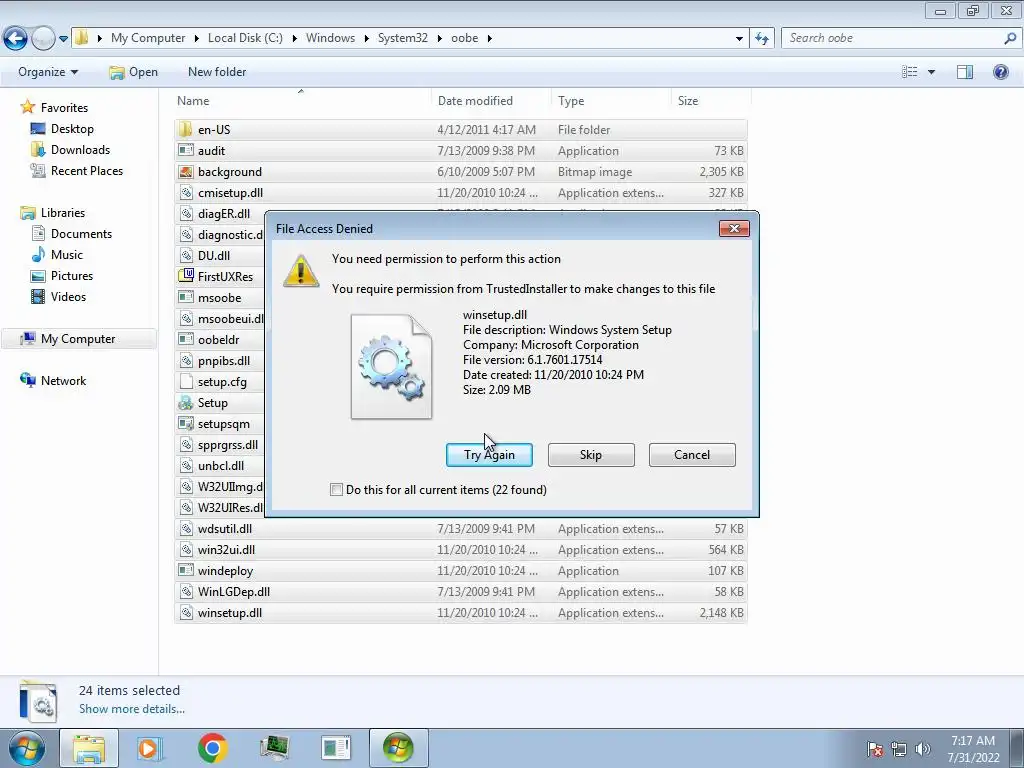Select the cmisetup.dll file icon
Image resolution: width=1024 pixels, height=768 pixels.
coord(185,193)
